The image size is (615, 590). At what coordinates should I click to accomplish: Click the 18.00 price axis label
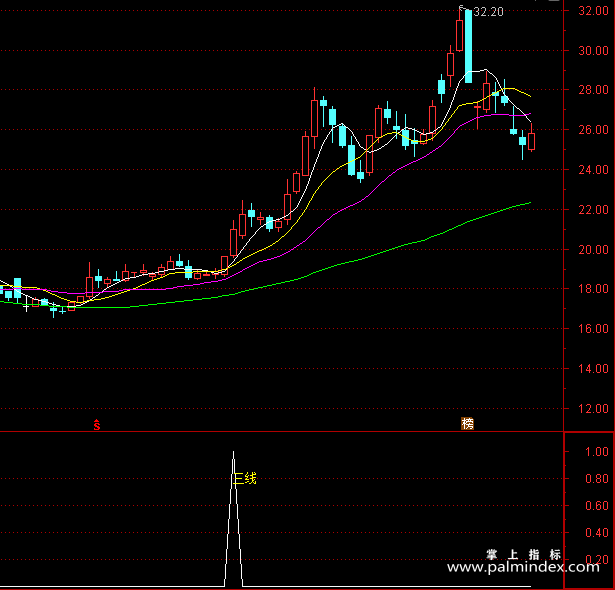click(x=593, y=289)
